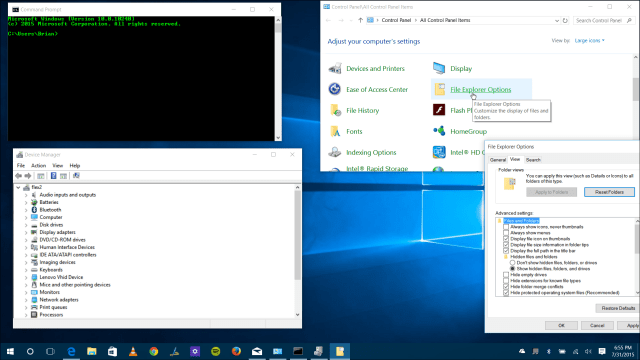Viewport: 640px width, 360px height.
Task: Launch Microsoft Edge from the taskbar
Action: pyautogui.click(x=71, y=351)
